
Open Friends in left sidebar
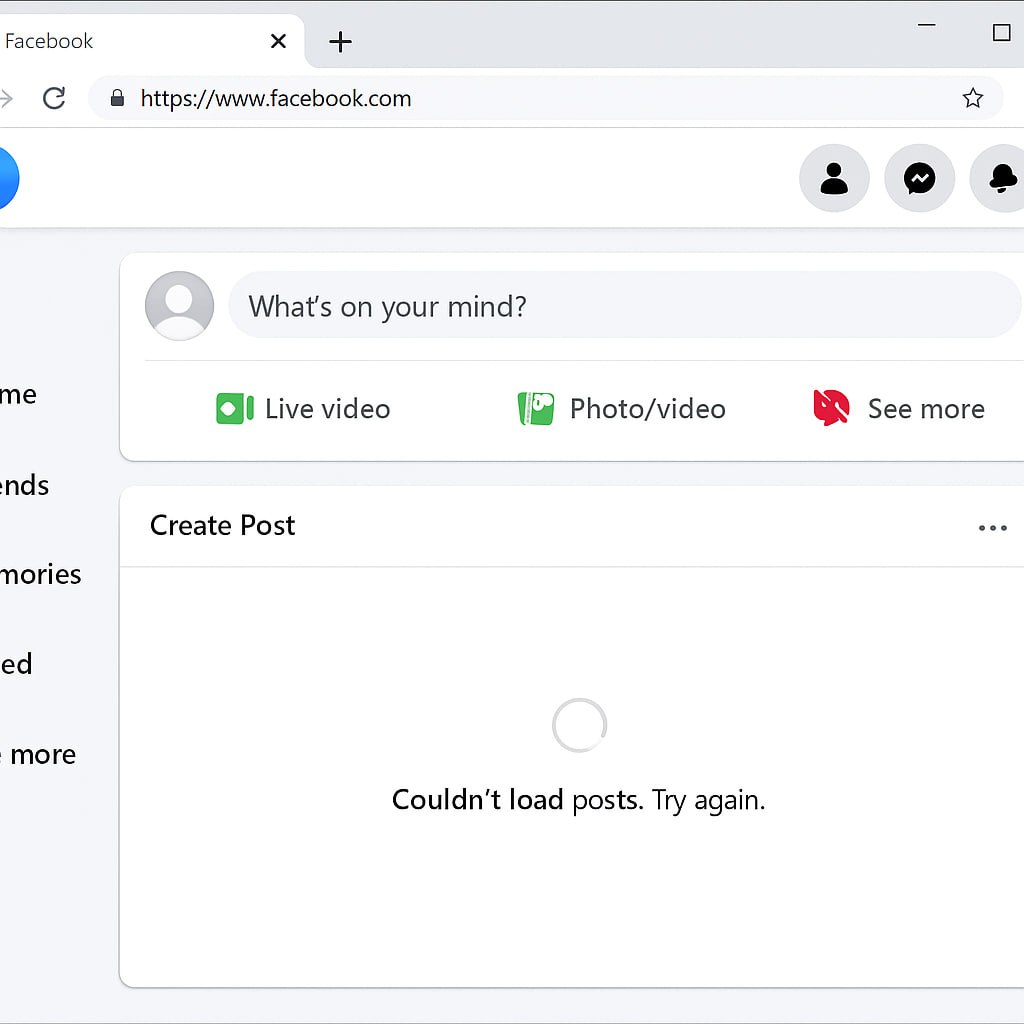pos(24,485)
